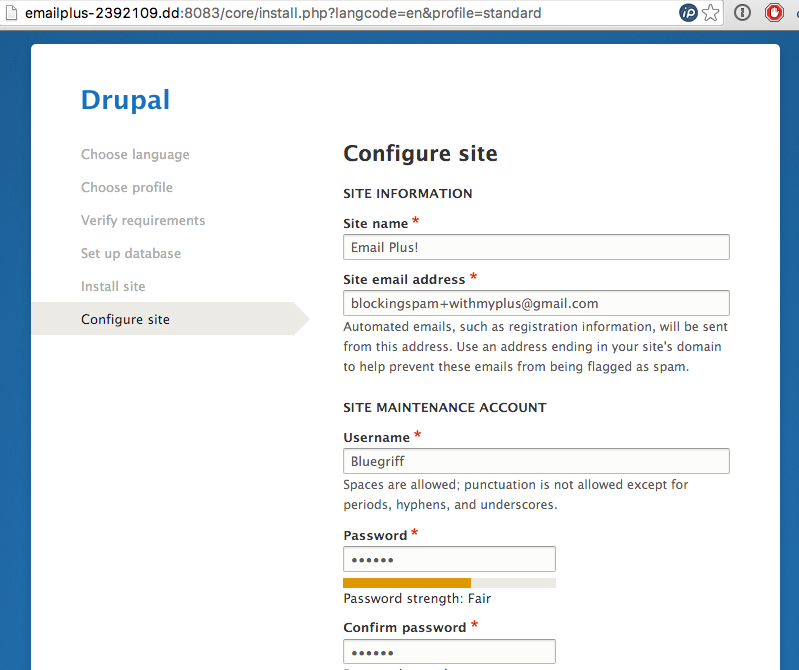Viewport: 799px width, 670px height.
Task: Click 'Password strength: Fair' text
Action: (417, 598)
